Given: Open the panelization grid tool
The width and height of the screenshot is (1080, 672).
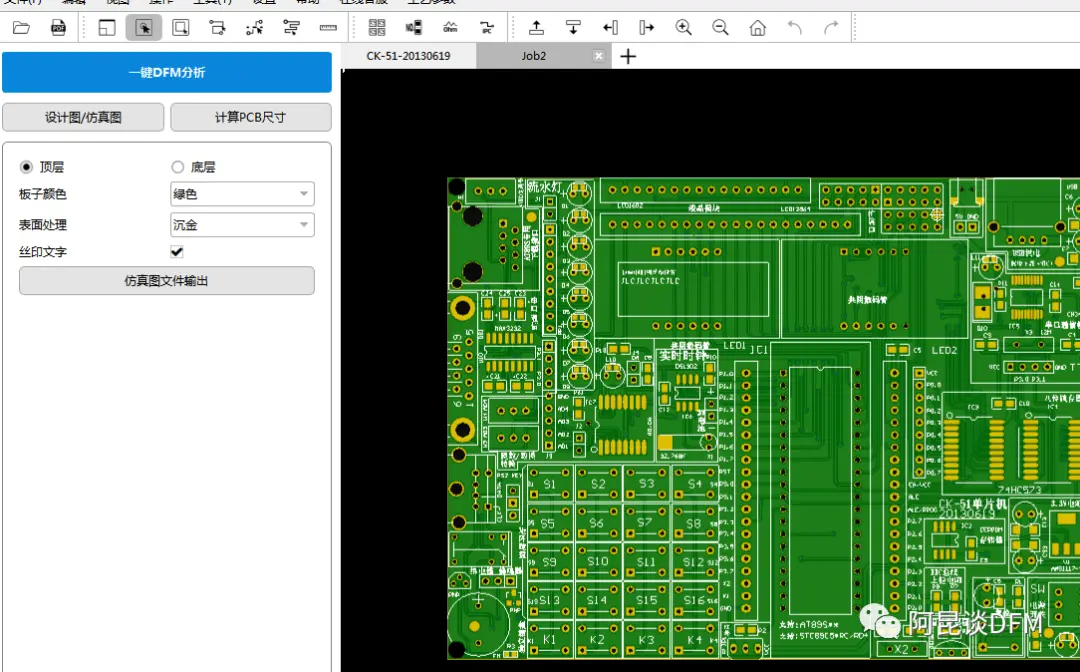Looking at the screenshot, I should pos(377,28).
